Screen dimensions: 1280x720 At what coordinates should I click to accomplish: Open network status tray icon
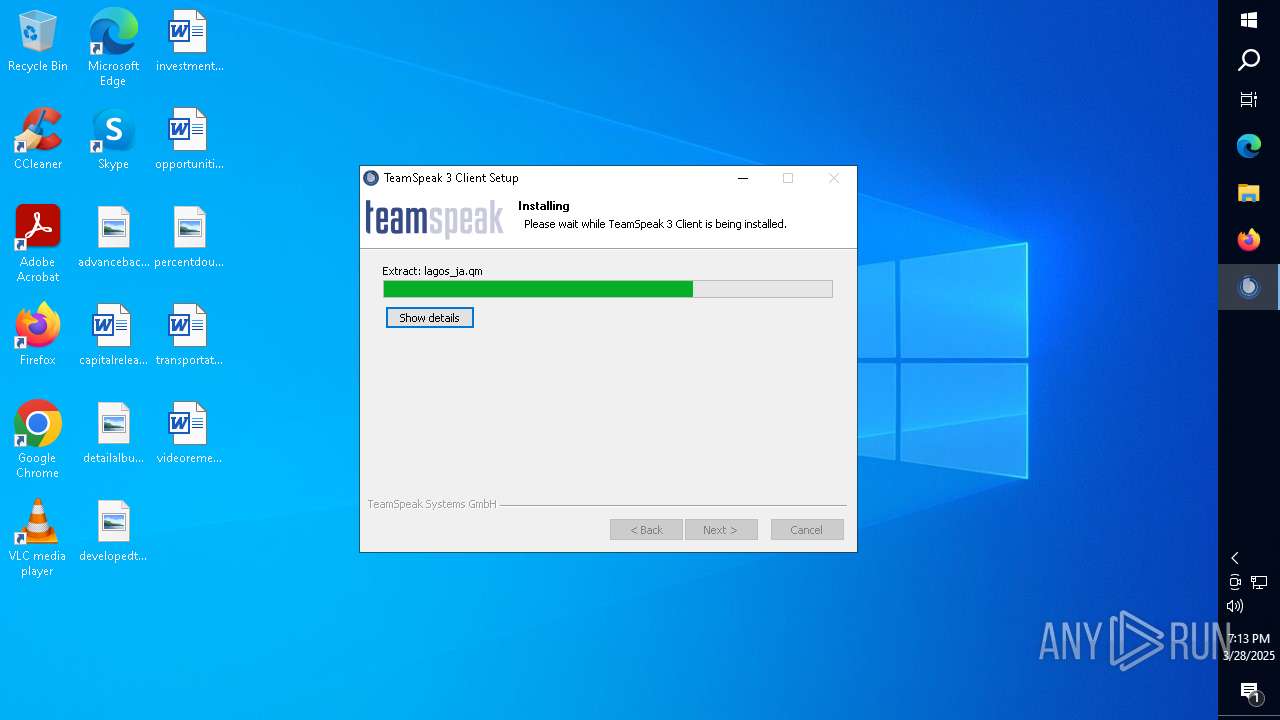coord(1259,582)
